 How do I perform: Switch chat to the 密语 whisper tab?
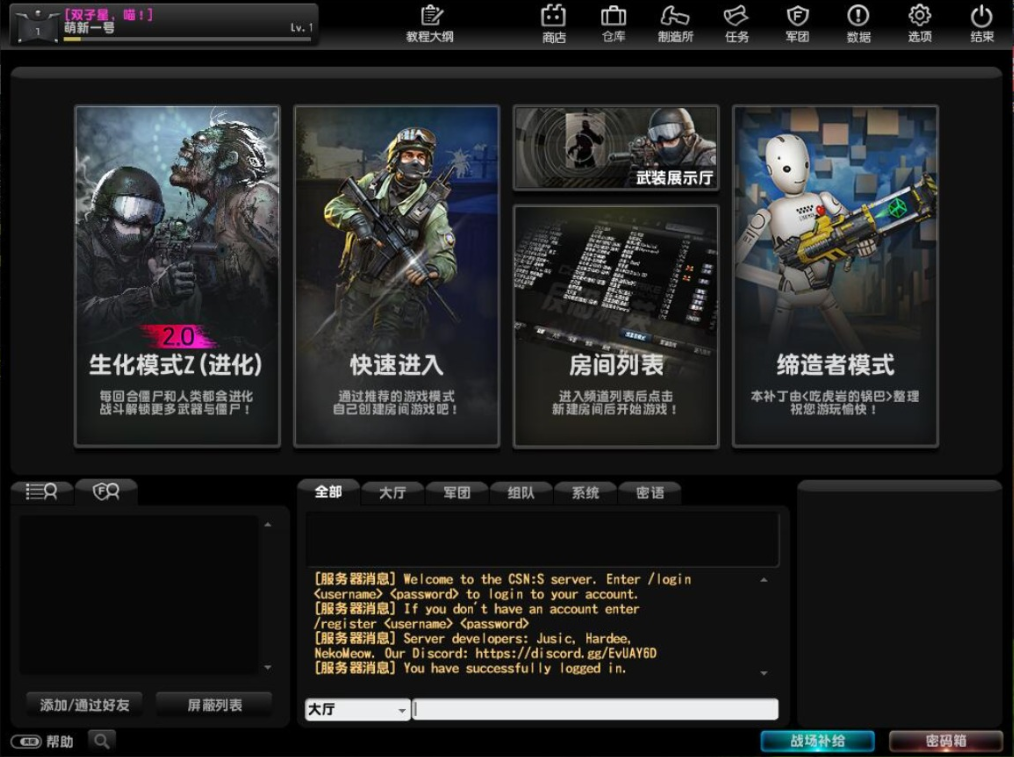(650, 493)
